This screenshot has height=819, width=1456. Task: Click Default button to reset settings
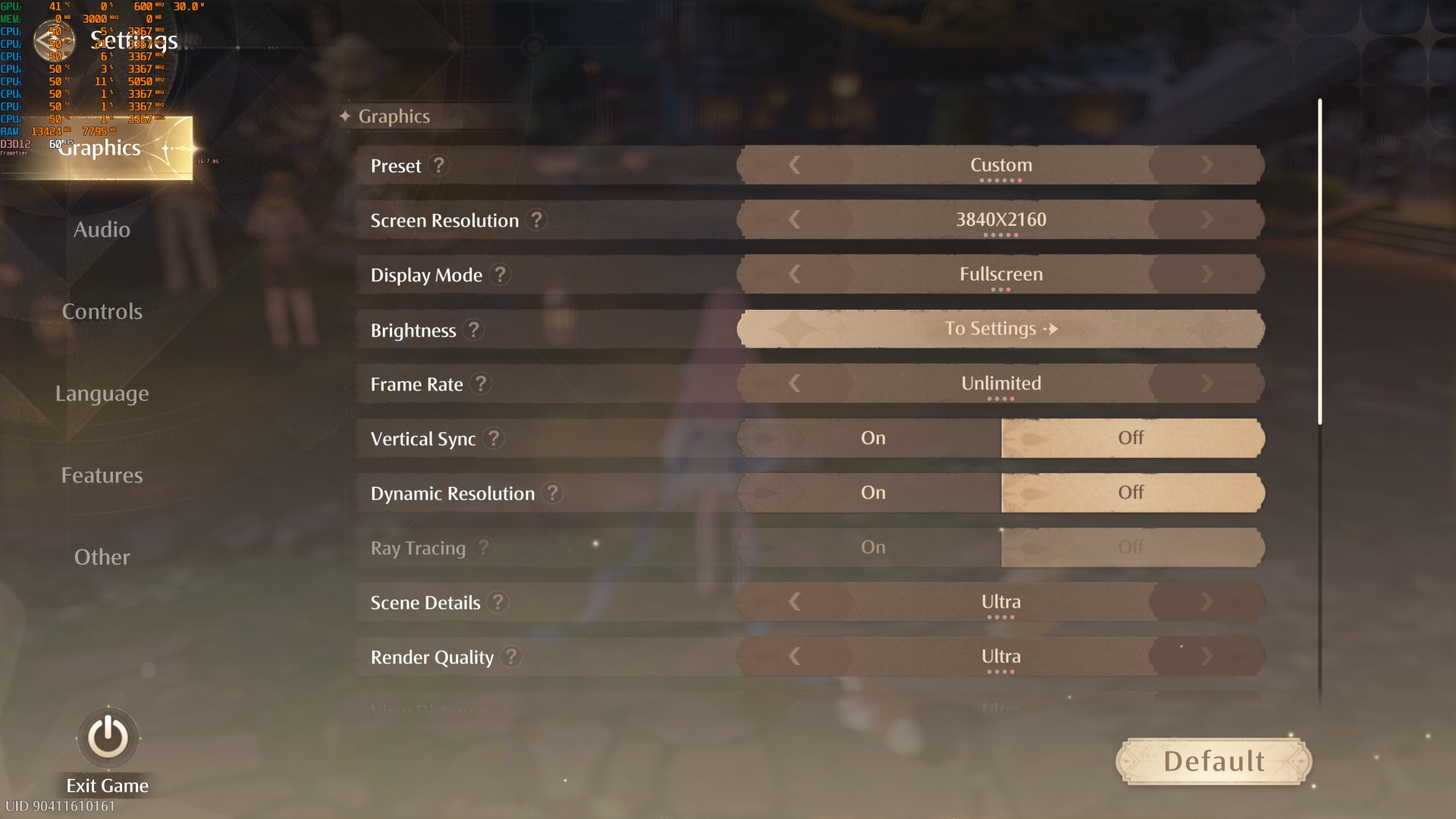point(1213,761)
